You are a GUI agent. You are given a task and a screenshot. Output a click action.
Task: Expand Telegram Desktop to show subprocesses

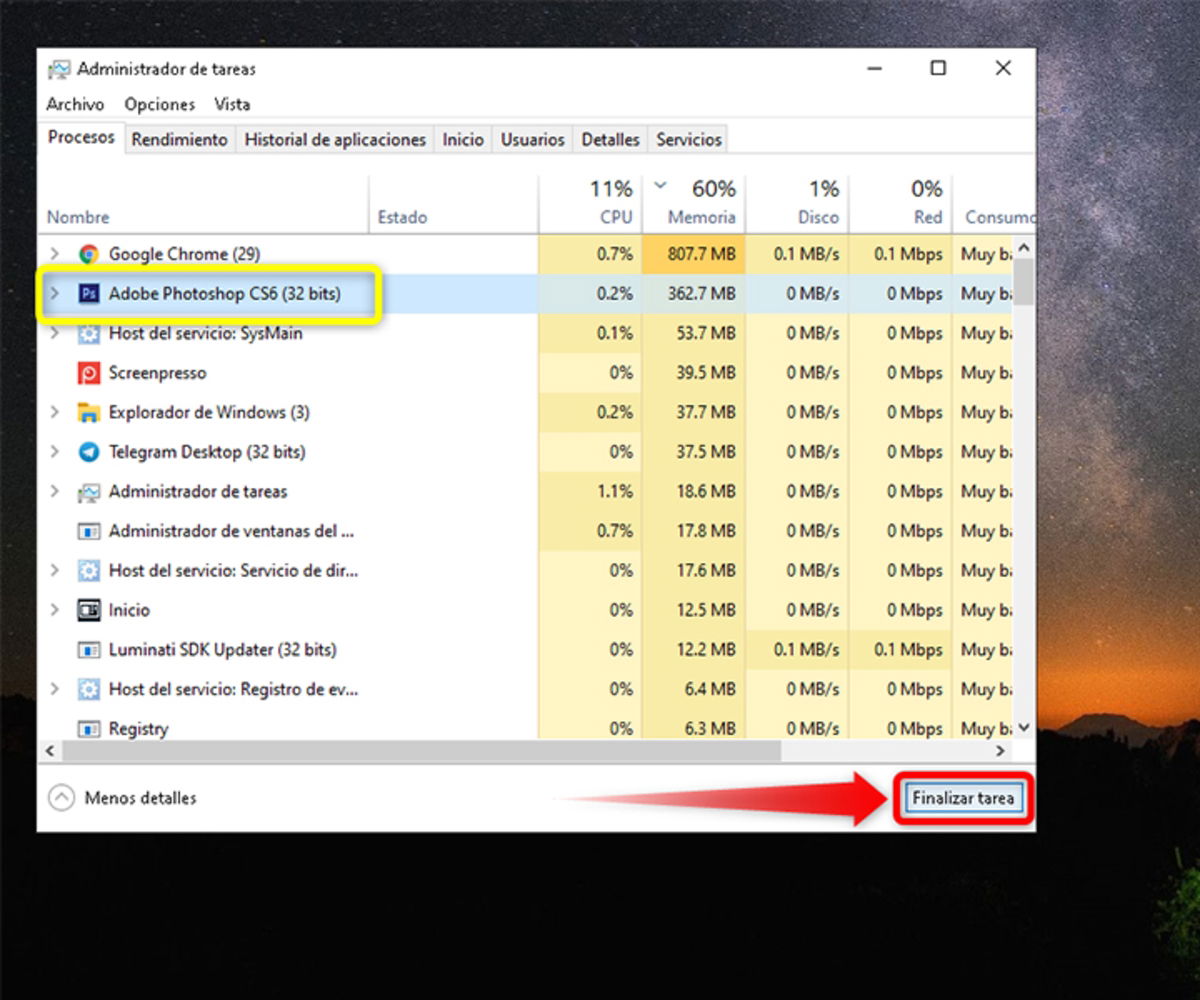coord(53,452)
